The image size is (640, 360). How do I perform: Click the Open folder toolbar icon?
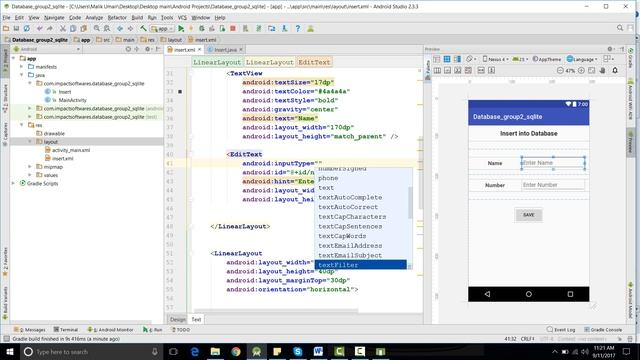[x=6, y=29]
